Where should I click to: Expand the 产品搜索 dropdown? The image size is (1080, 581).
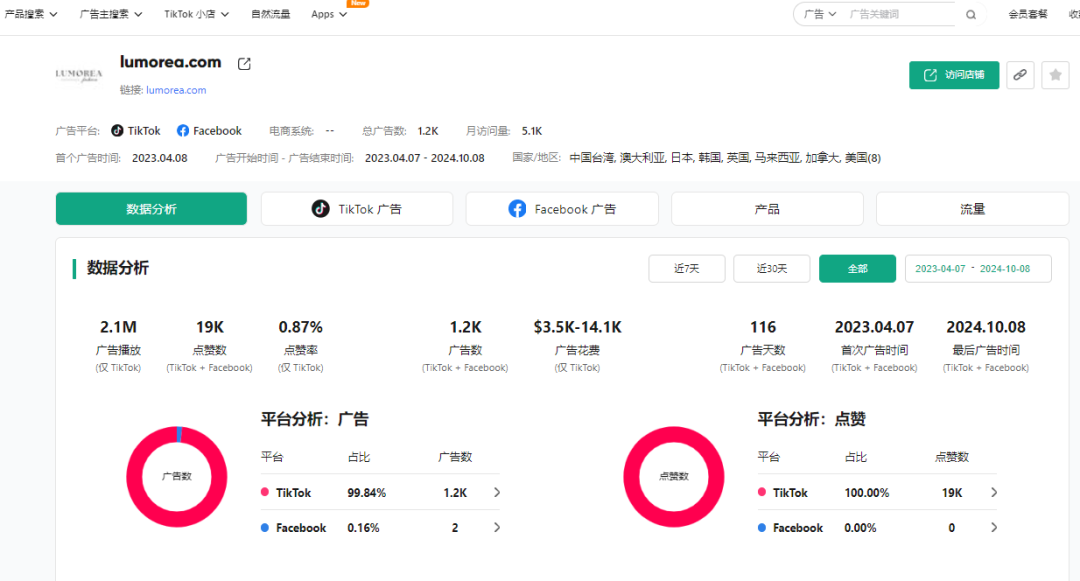pos(31,15)
